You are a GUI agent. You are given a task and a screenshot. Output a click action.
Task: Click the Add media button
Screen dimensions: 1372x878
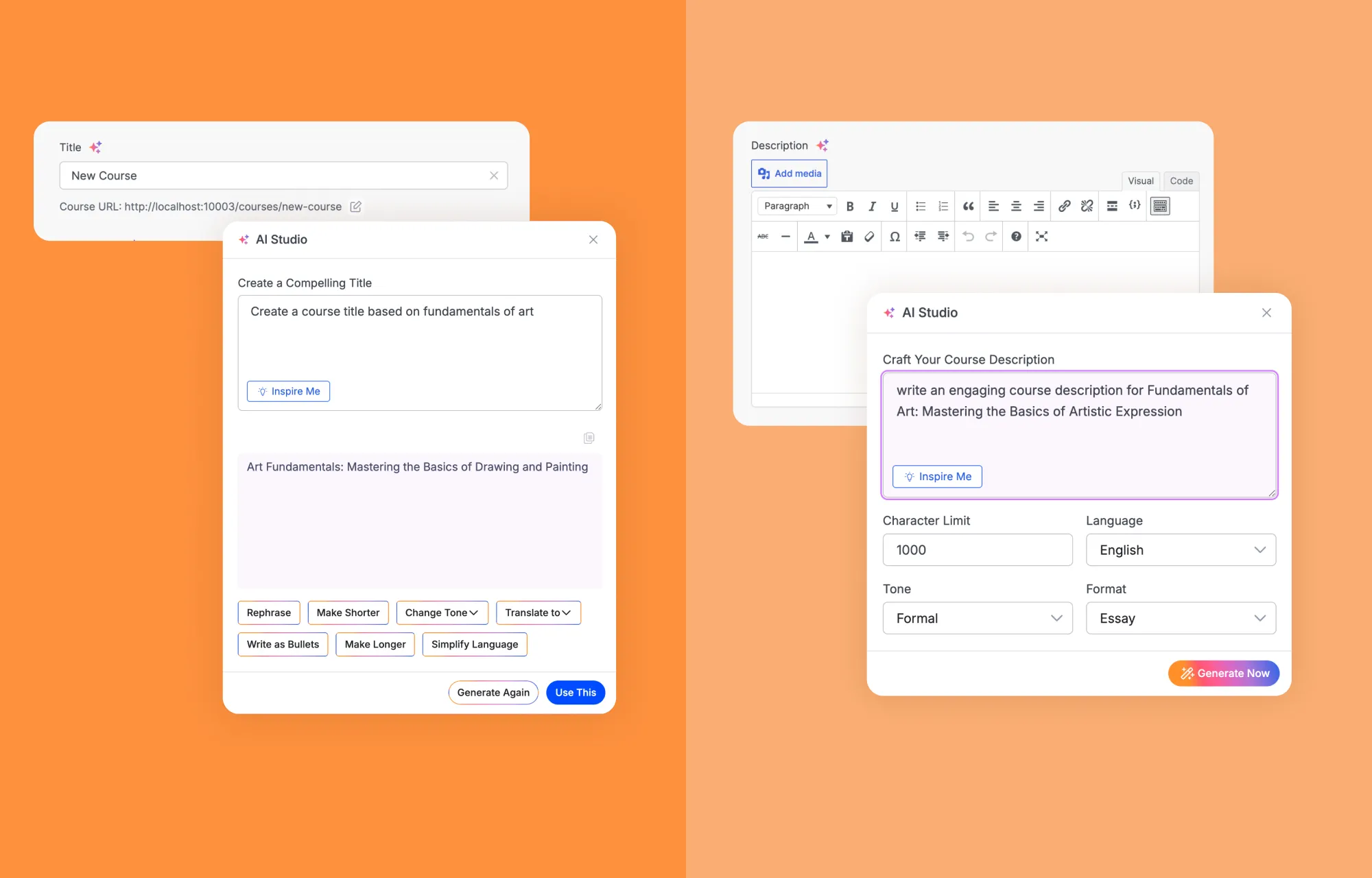(789, 174)
